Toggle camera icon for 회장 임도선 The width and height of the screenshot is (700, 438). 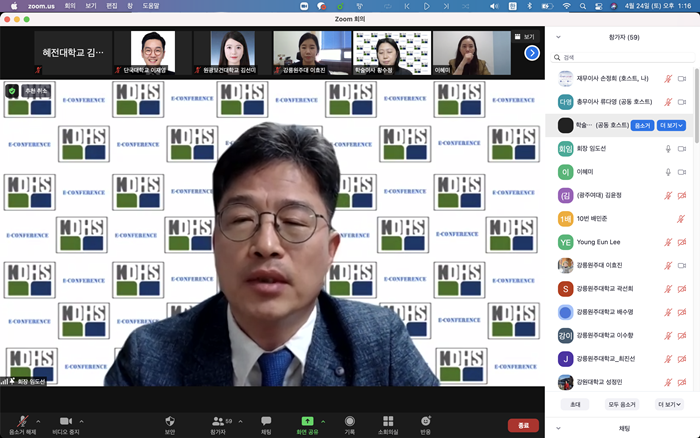682,149
